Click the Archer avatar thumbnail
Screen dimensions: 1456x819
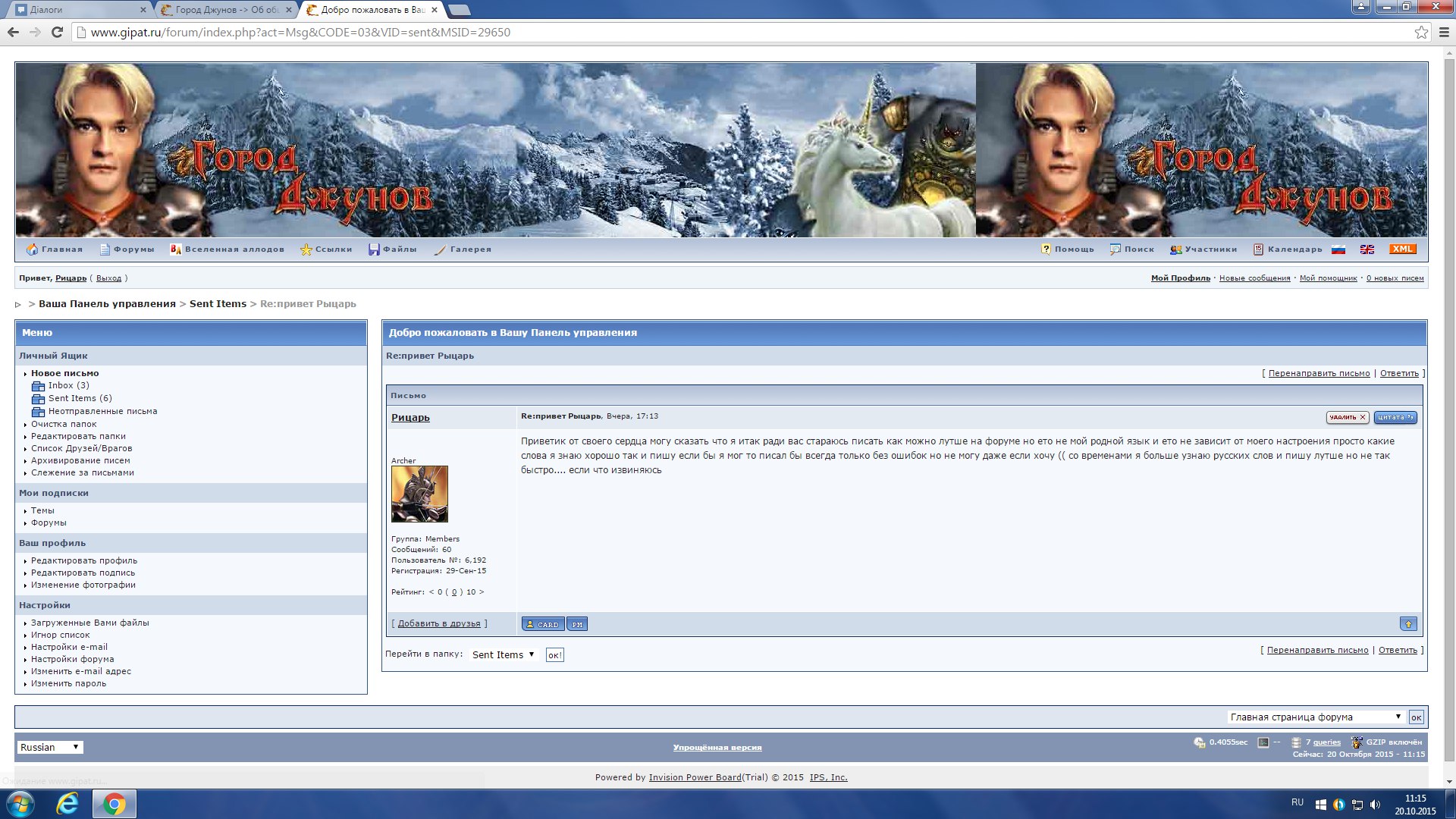419,494
